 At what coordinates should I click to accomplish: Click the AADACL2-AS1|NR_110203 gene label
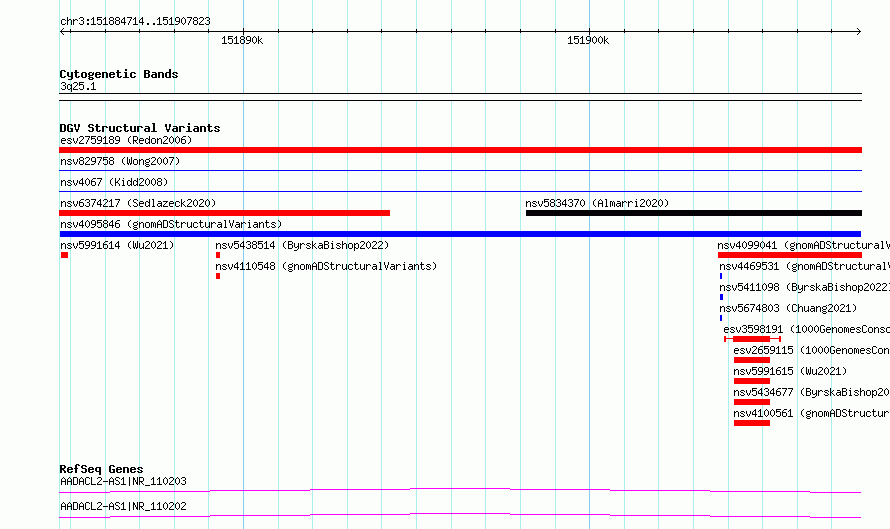coord(123,481)
